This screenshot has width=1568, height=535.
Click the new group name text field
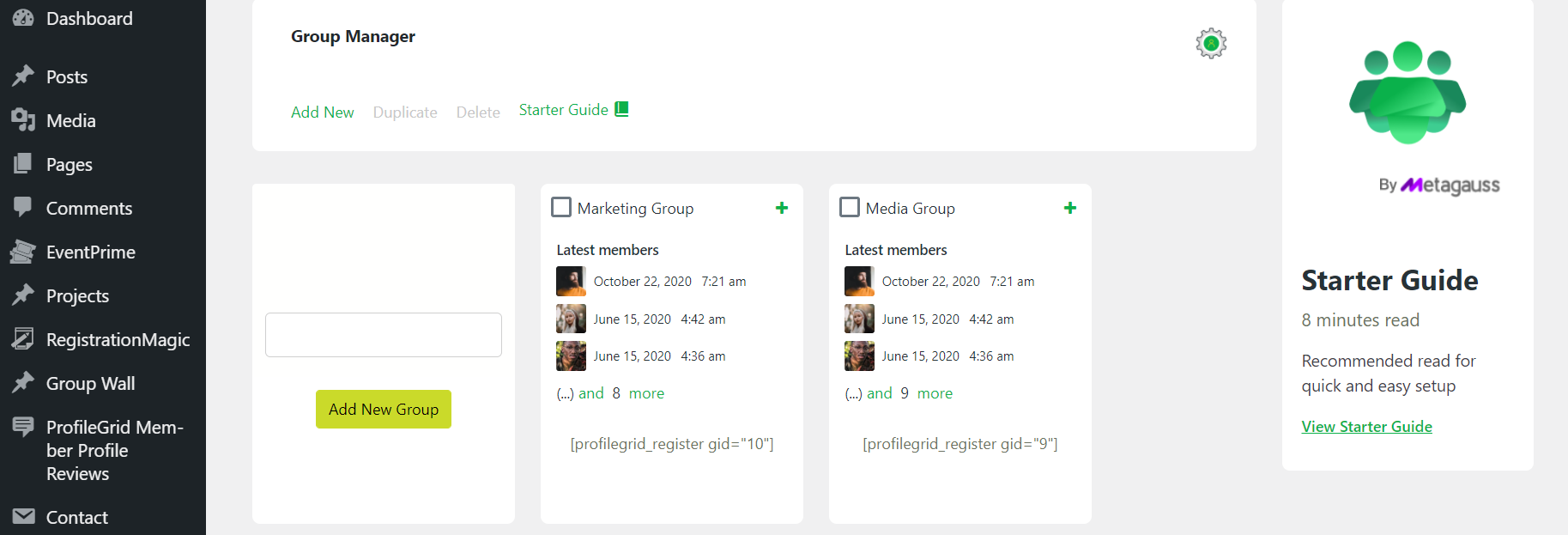click(x=384, y=335)
